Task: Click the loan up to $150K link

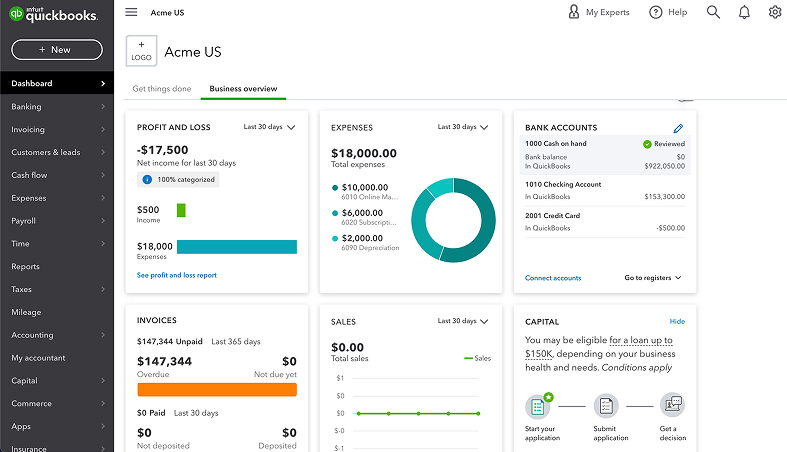Action: pyautogui.click(x=641, y=340)
